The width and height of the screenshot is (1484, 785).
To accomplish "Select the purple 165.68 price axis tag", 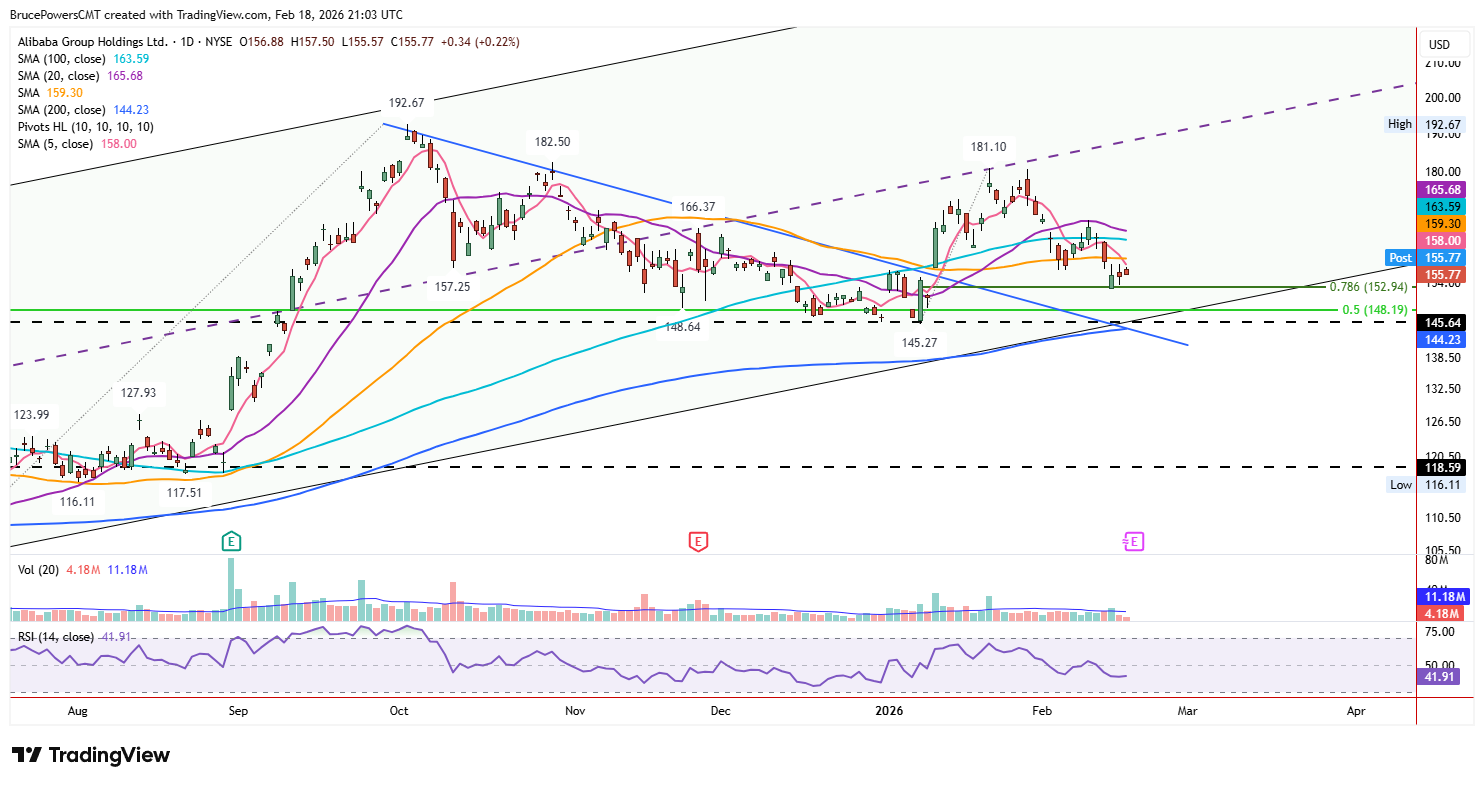I will [1443, 189].
